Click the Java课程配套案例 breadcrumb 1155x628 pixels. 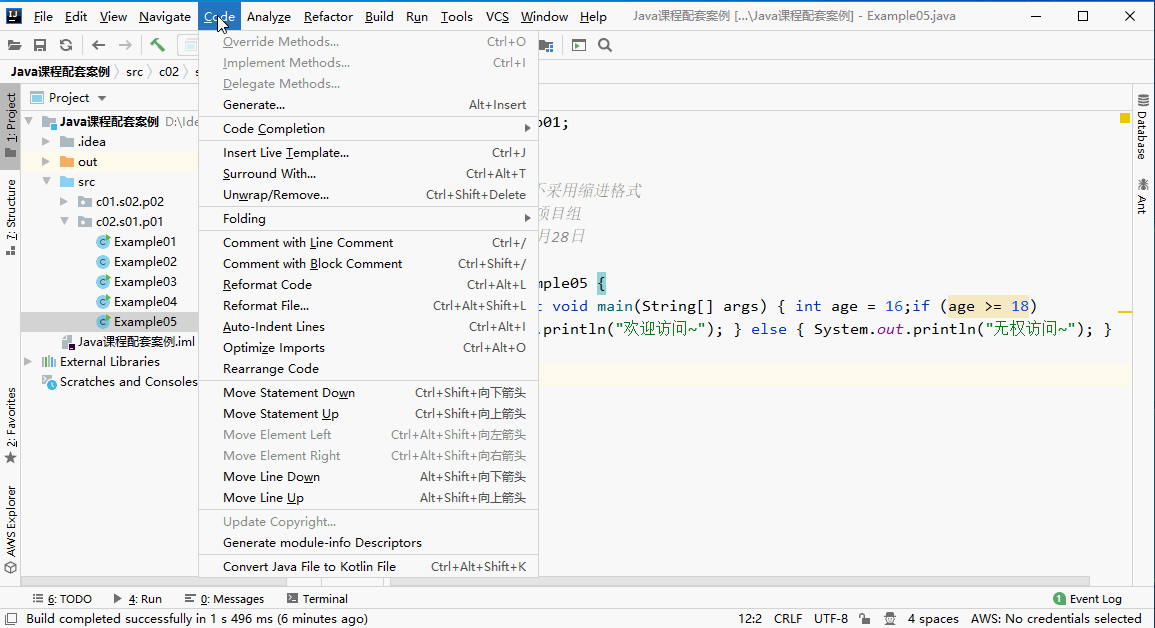tap(60, 71)
